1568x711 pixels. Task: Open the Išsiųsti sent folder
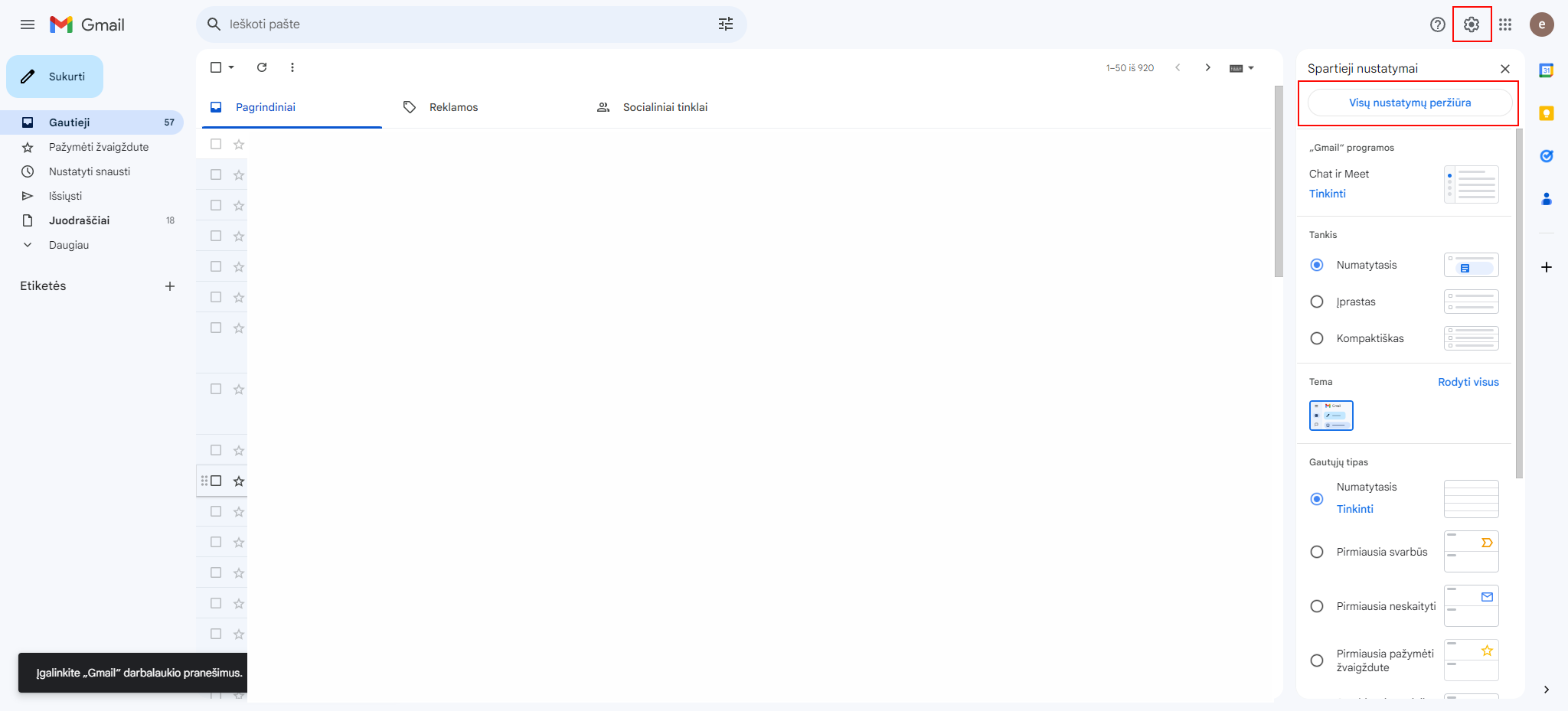pos(92,196)
